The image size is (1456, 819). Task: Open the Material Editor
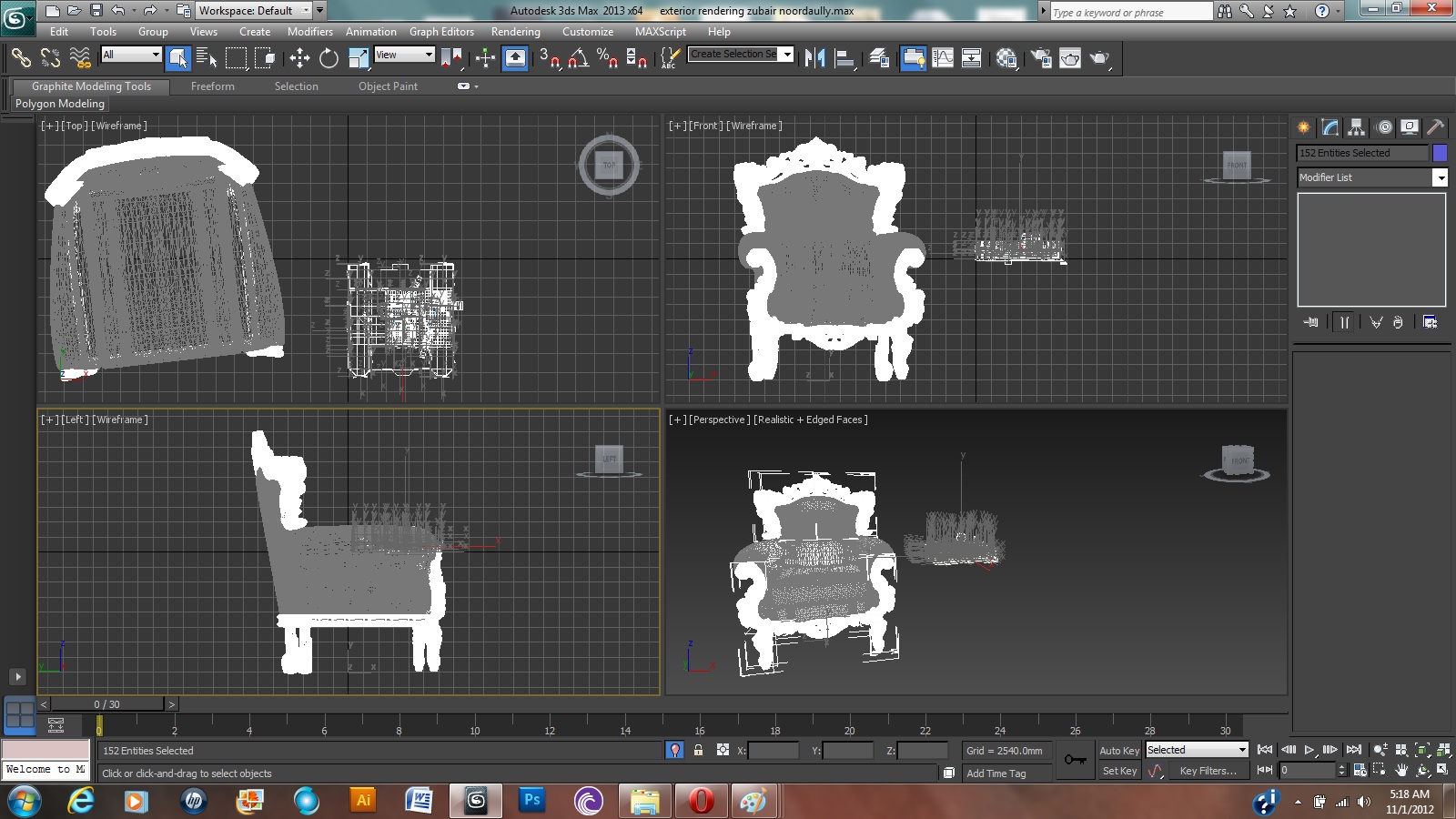coord(1006,58)
